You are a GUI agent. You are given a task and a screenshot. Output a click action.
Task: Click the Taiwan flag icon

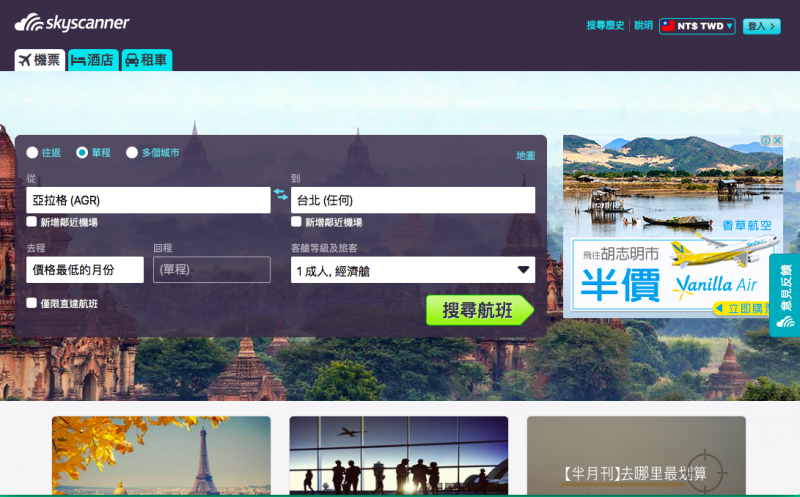point(668,26)
